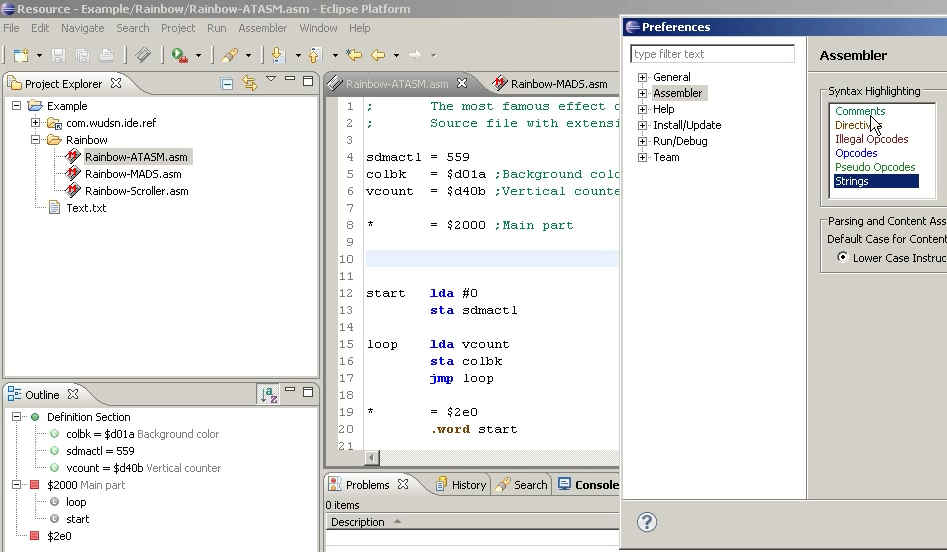Collapse the Rainbow folder
Image resolution: width=947 pixels, height=552 pixels.
tap(36, 140)
